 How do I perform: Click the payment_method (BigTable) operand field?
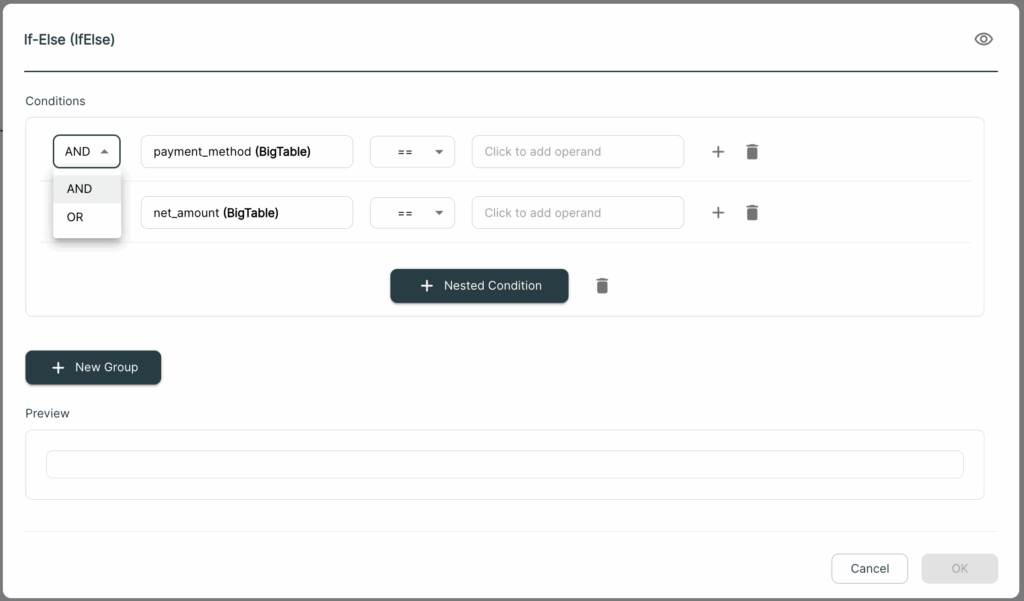click(247, 152)
